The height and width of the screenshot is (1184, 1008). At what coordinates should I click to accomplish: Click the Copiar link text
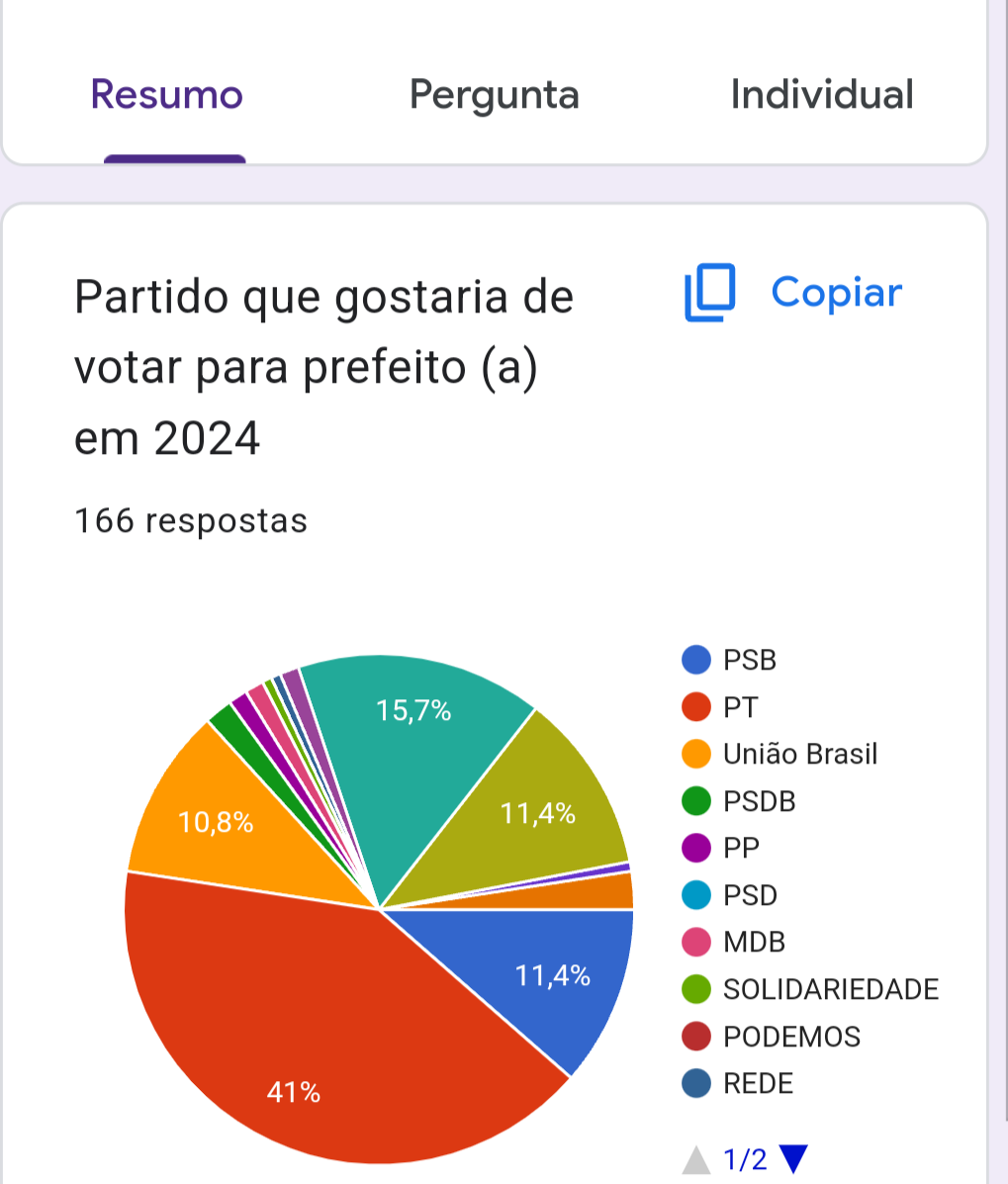click(837, 292)
